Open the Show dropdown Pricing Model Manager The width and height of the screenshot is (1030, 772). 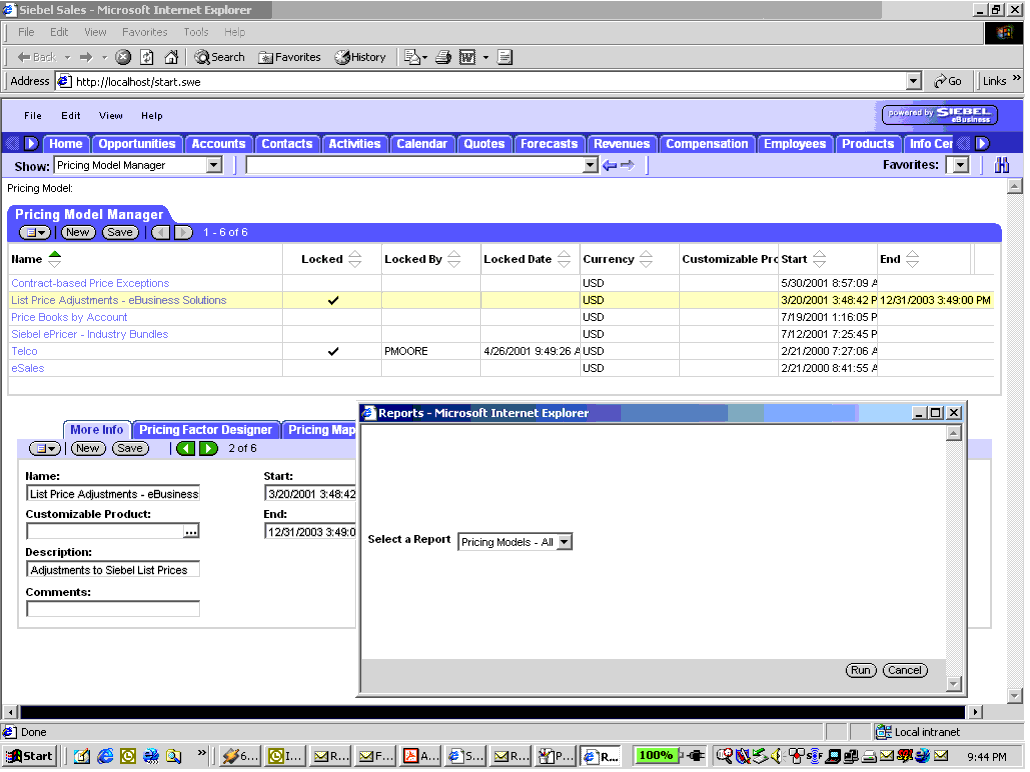(214, 165)
